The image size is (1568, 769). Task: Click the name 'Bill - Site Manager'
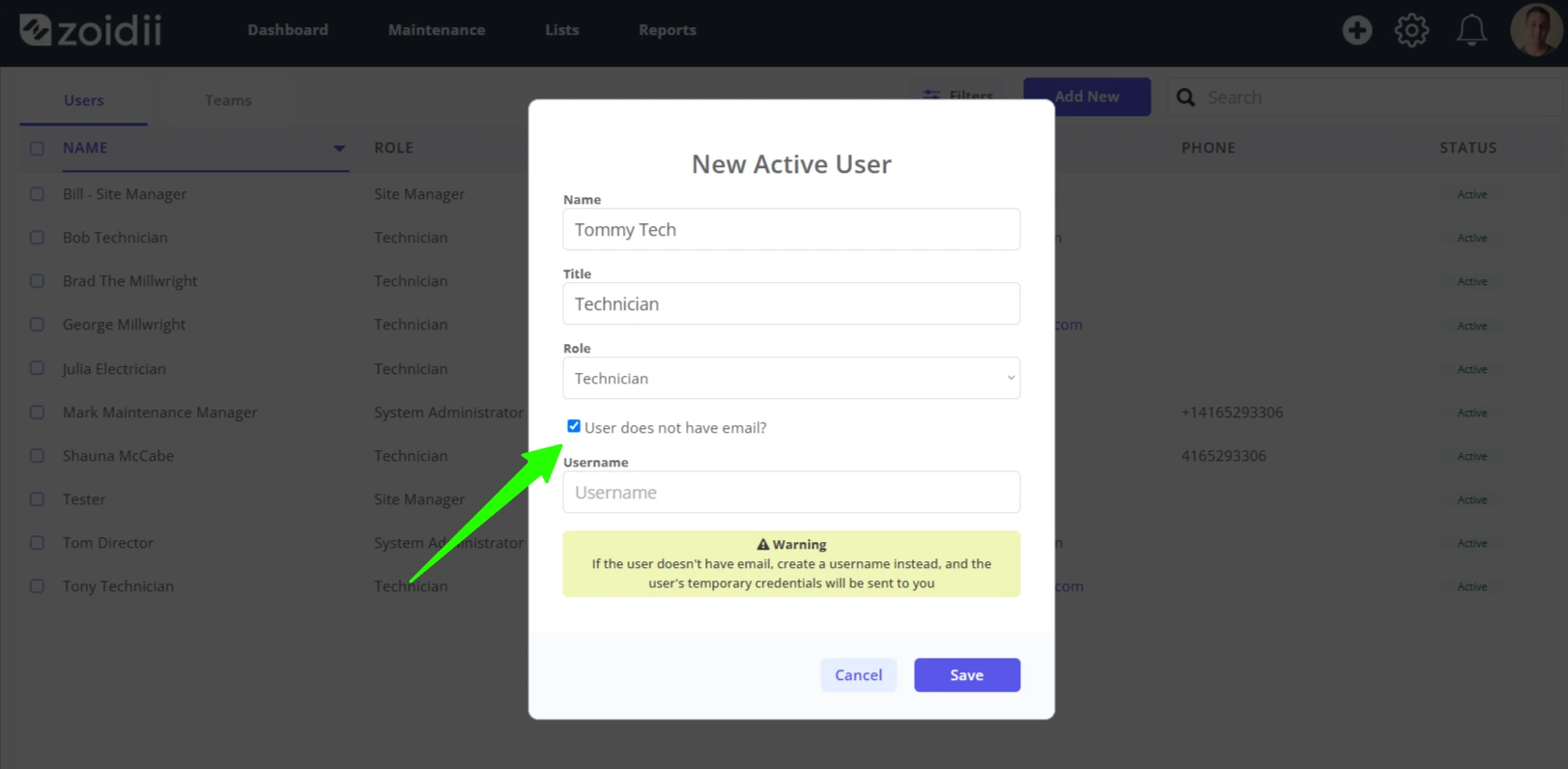click(x=125, y=194)
